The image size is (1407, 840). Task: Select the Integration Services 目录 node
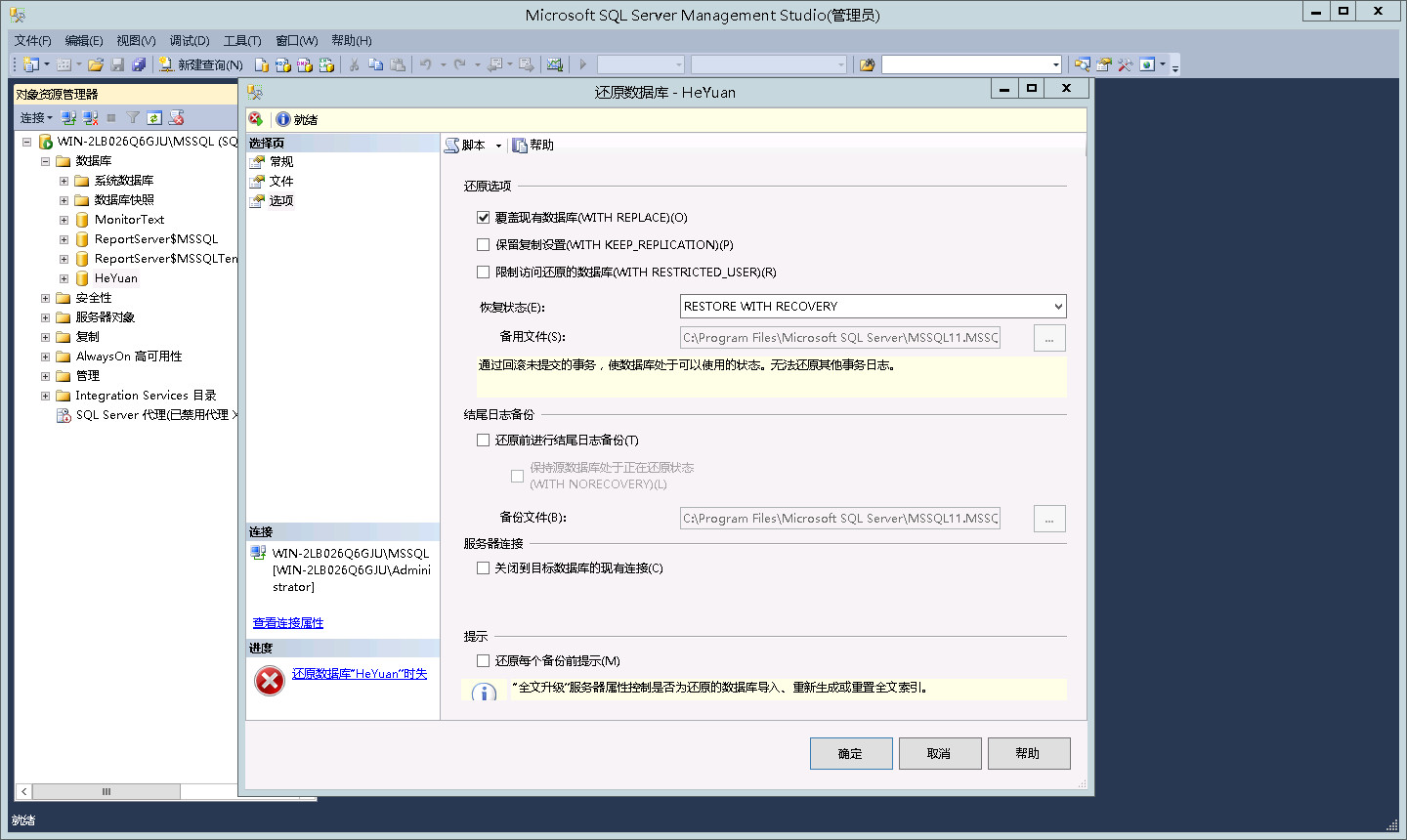pos(146,396)
